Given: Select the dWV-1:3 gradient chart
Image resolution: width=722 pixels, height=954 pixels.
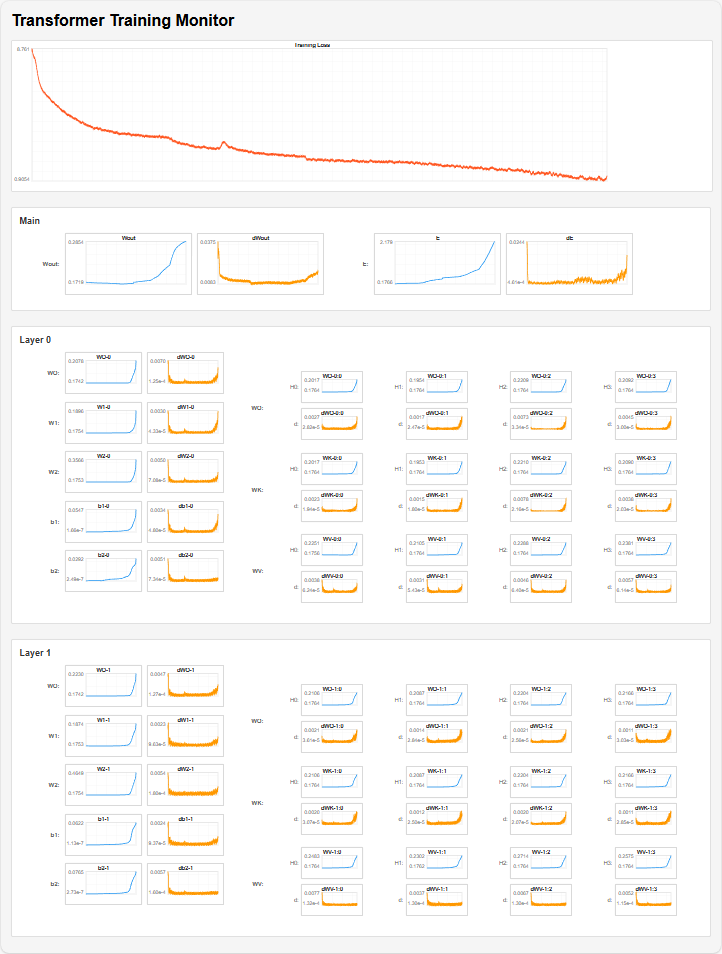Looking at the screenshot, I should pyautogui.click(x=645, y=900).
